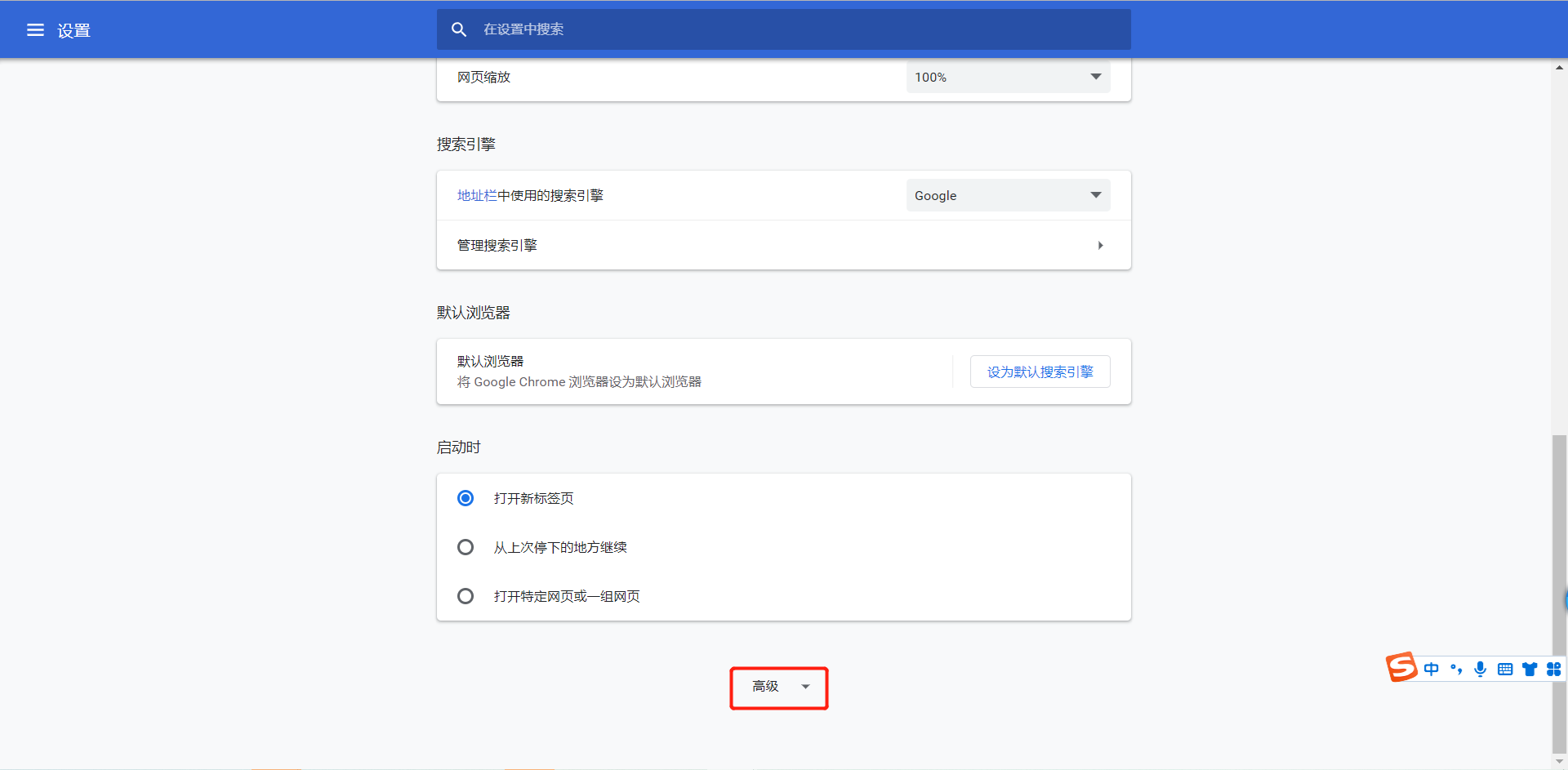Click the vertical scrollbar thumb
Image resolution: width=1568 pixels, height=770 pixels.
coord(1560,594)
